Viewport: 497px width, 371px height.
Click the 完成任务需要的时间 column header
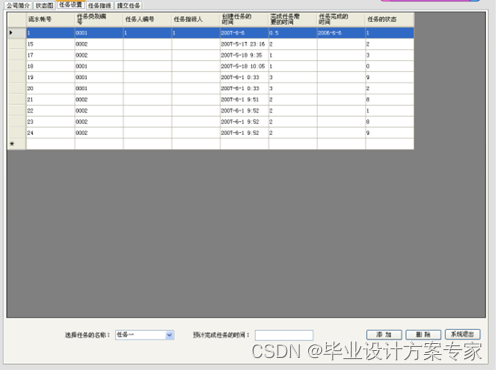[293, 20]
